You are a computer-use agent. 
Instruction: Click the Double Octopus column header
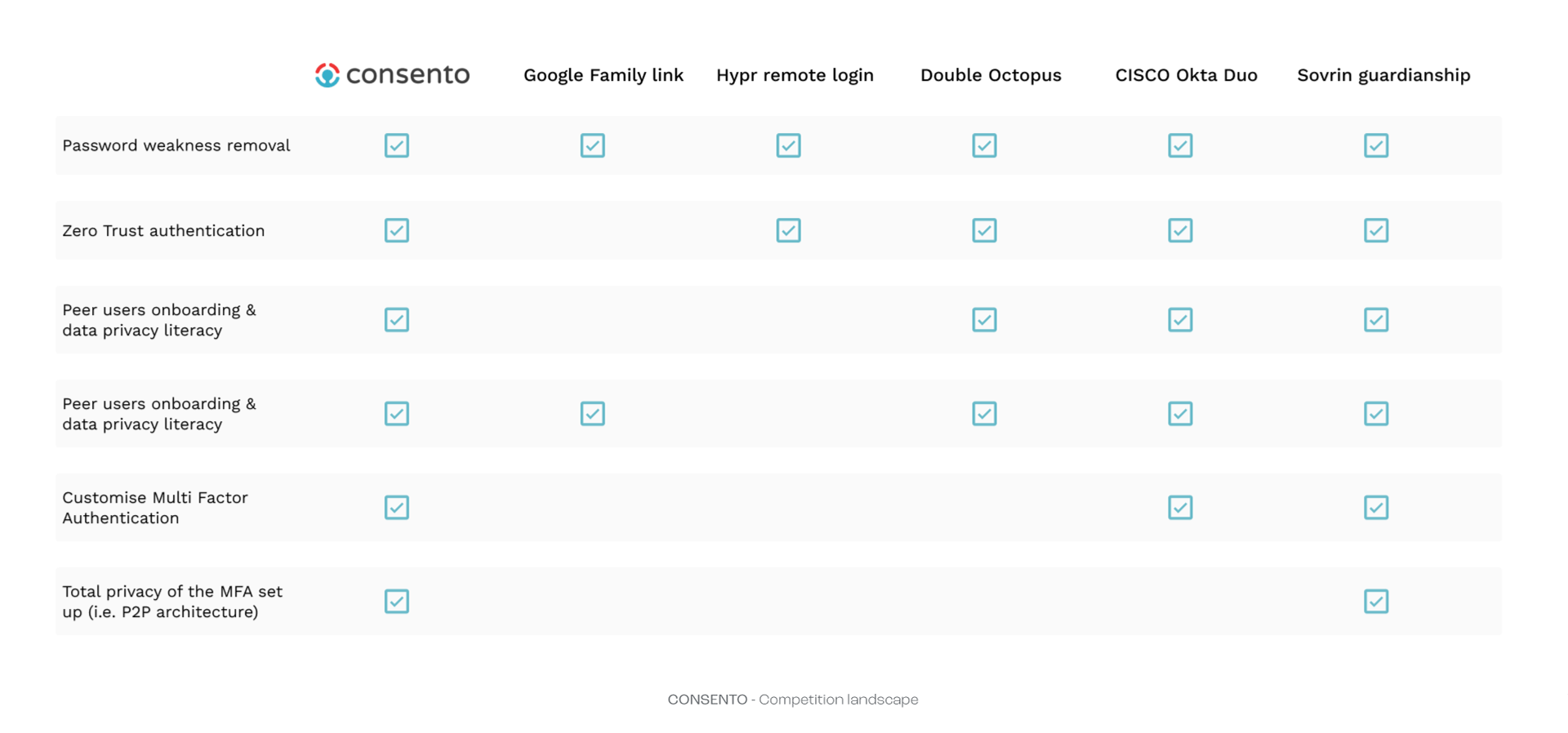(991, 75)
